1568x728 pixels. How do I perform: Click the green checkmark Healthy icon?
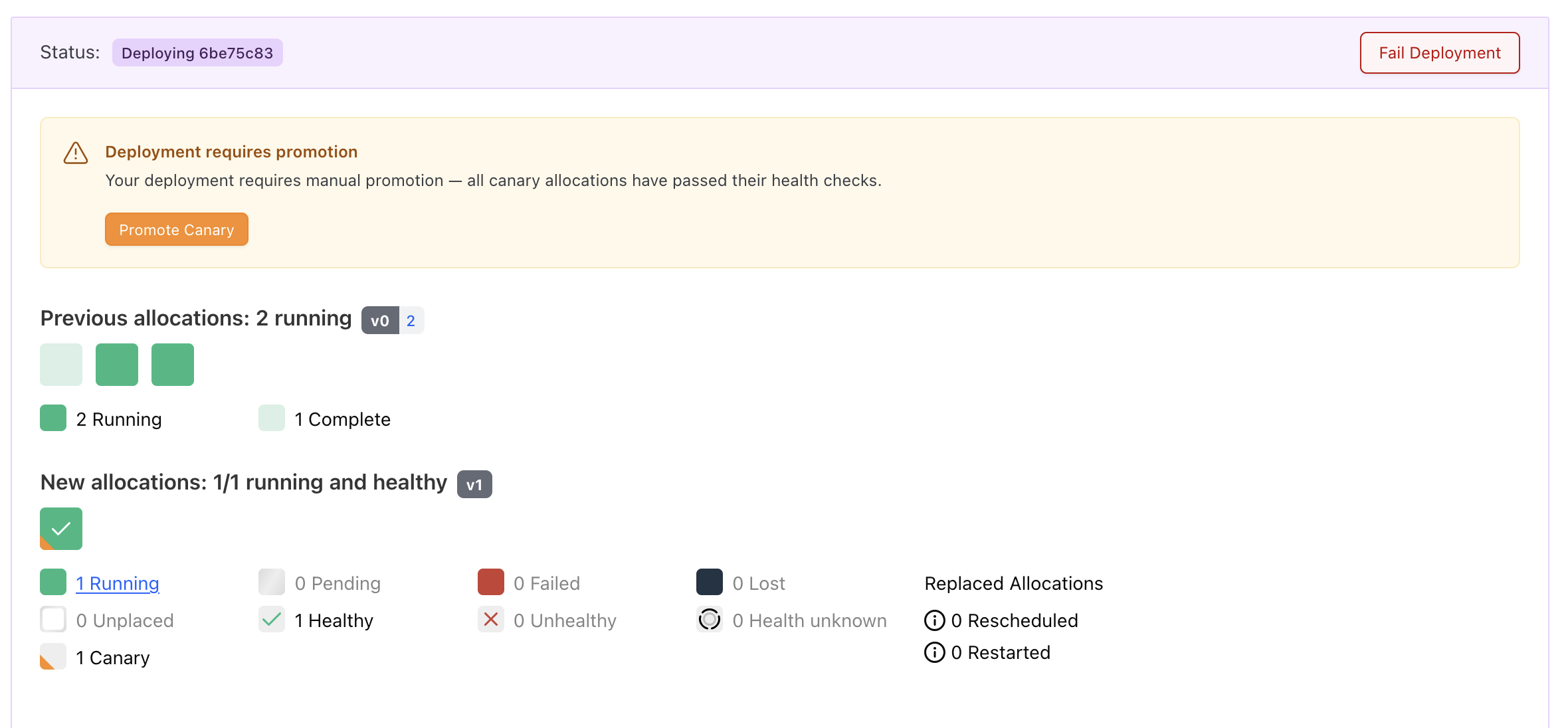(272, 620)
